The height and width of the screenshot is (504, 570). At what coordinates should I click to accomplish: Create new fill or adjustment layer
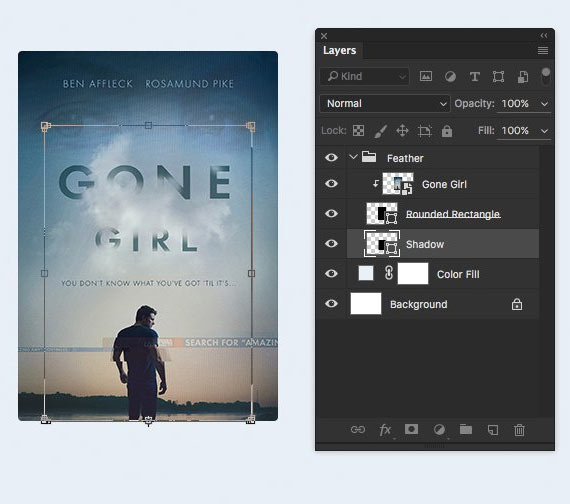coord(439,430)
